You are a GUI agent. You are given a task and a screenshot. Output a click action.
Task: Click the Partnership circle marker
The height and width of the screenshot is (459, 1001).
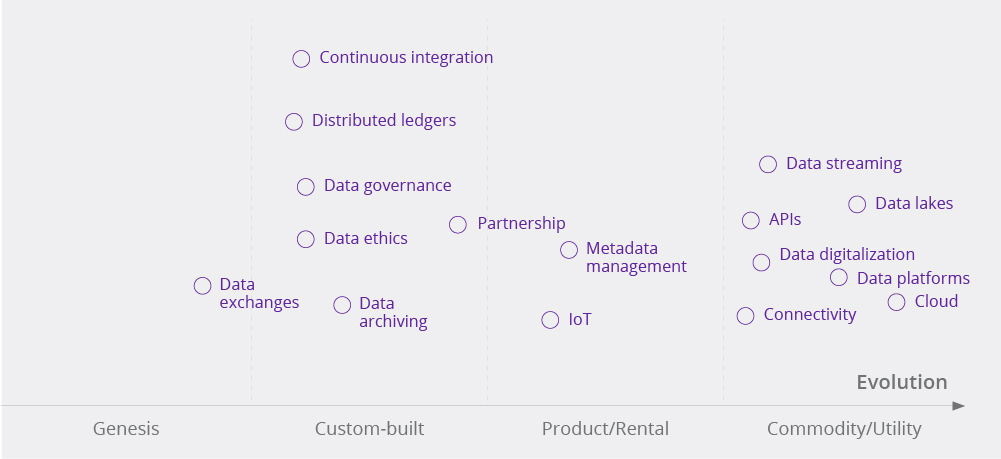tap(458, 225)
